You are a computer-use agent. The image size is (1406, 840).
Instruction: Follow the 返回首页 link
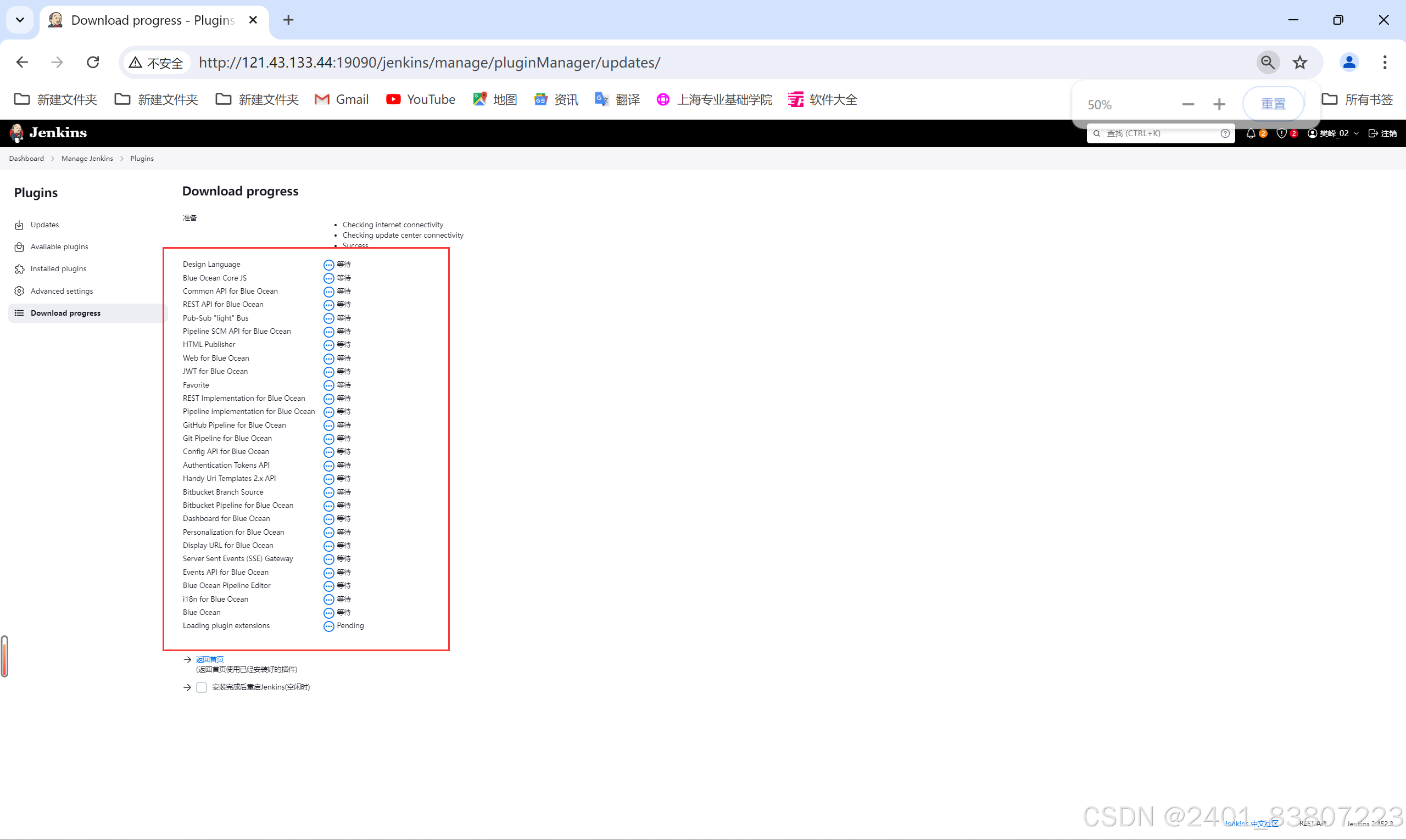pos(209,659)
